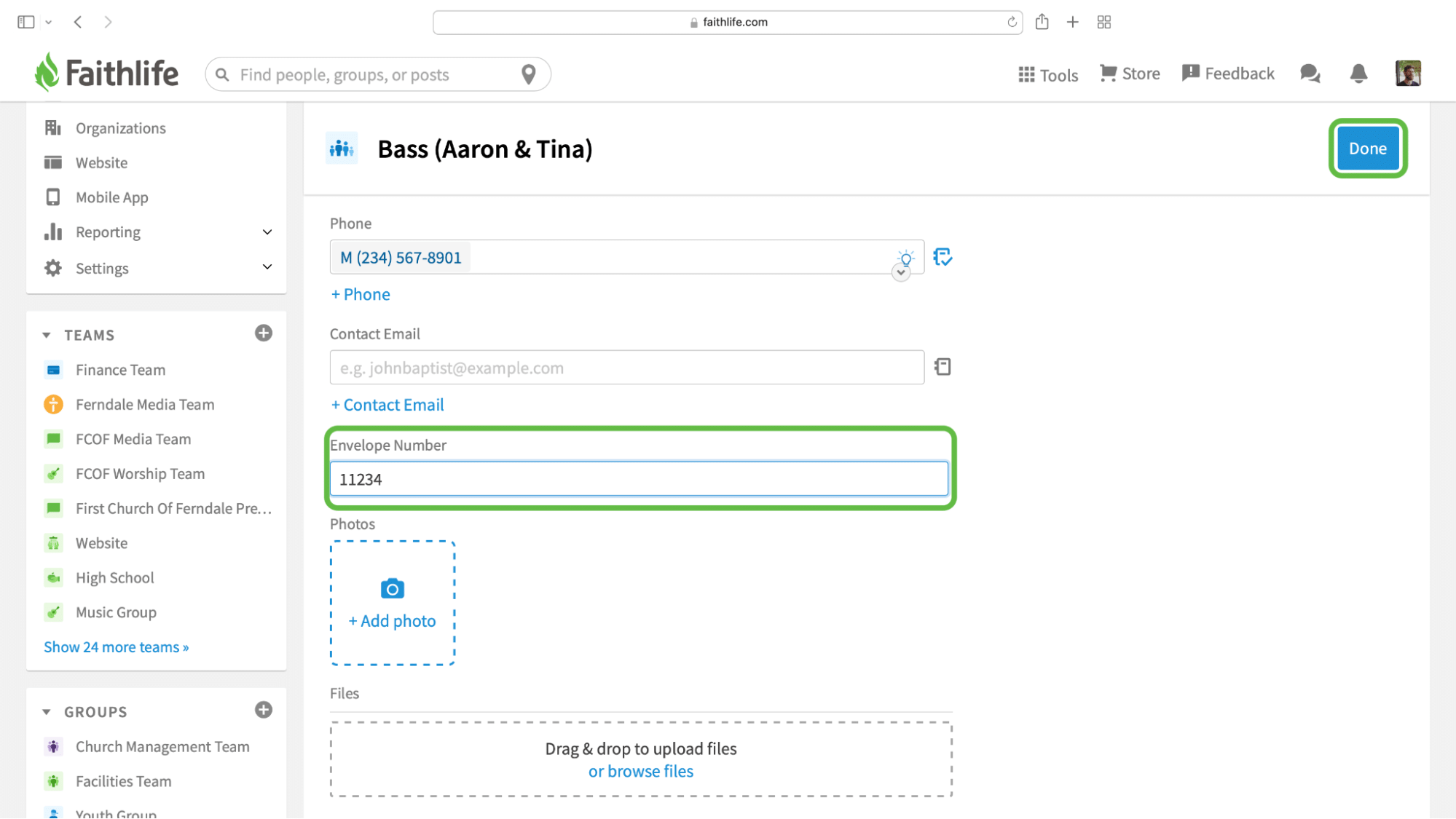Click + Contact Email link
This screenshot has height=819, width=1456.
[387, 405]
